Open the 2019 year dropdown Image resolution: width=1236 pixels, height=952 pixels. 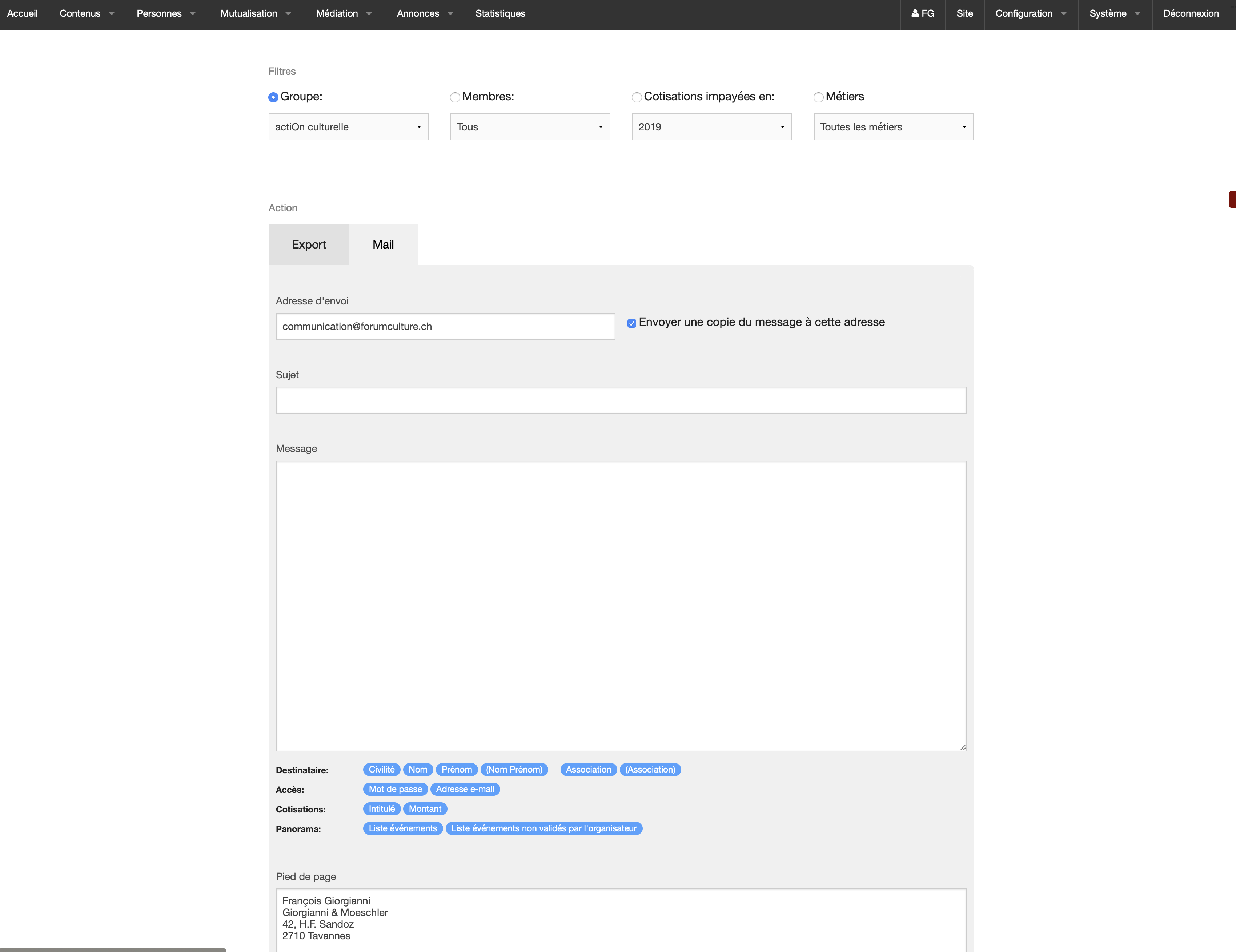711,127
